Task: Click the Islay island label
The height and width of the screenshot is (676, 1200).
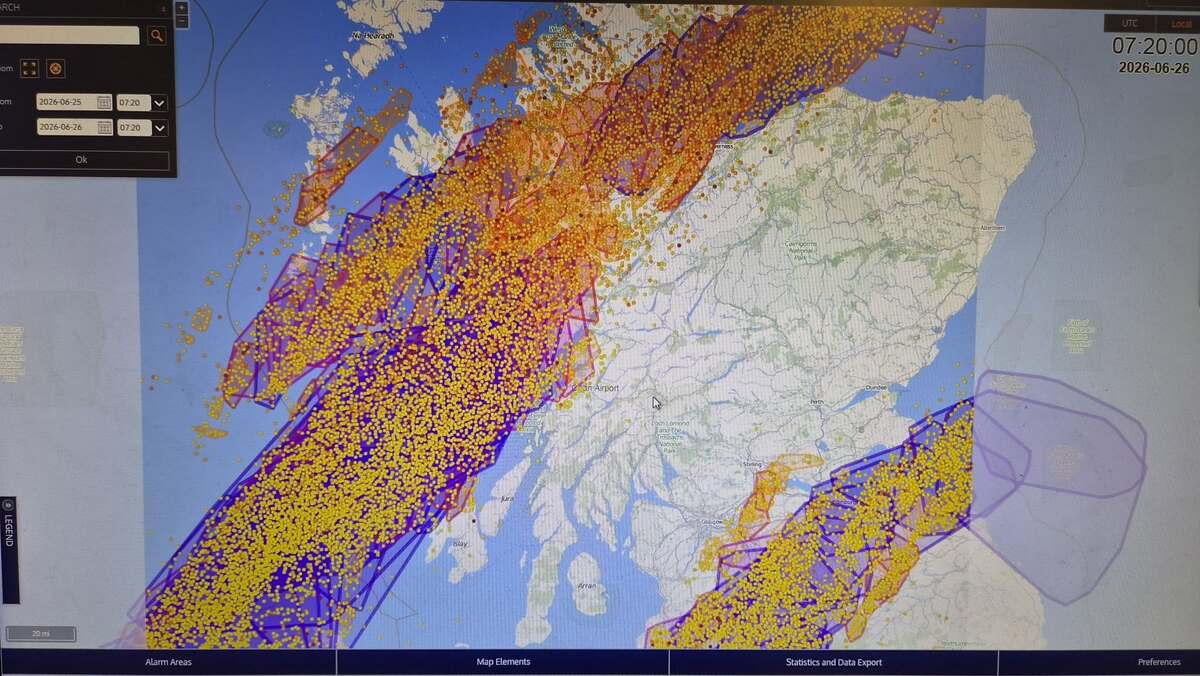Action: coord(460,544)
